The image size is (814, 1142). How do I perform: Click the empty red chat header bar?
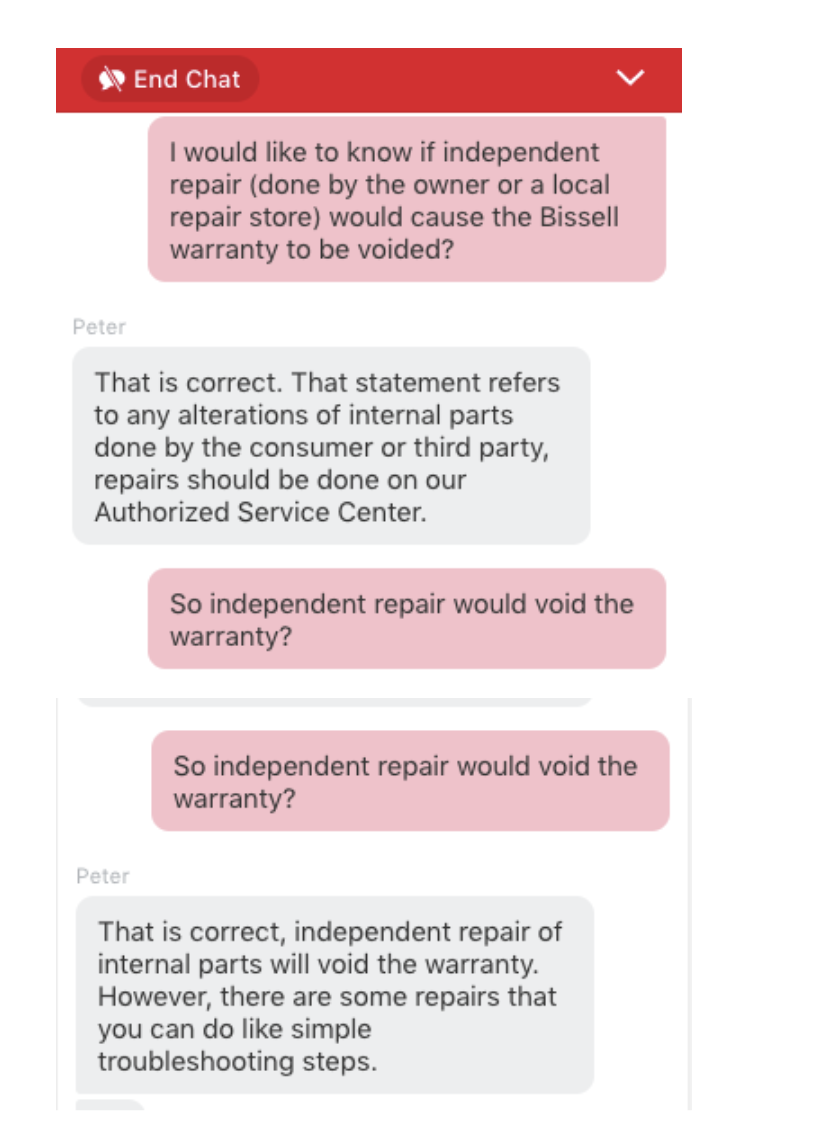437,79
